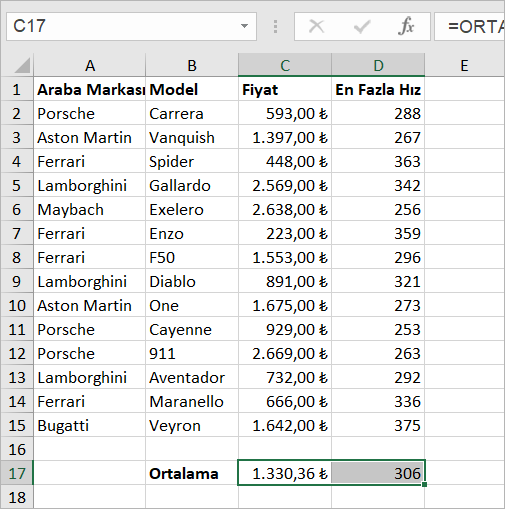This screenshot has height=509, width=505.
Task: Select the Enzo cell
Action: (x=192, y=233)
